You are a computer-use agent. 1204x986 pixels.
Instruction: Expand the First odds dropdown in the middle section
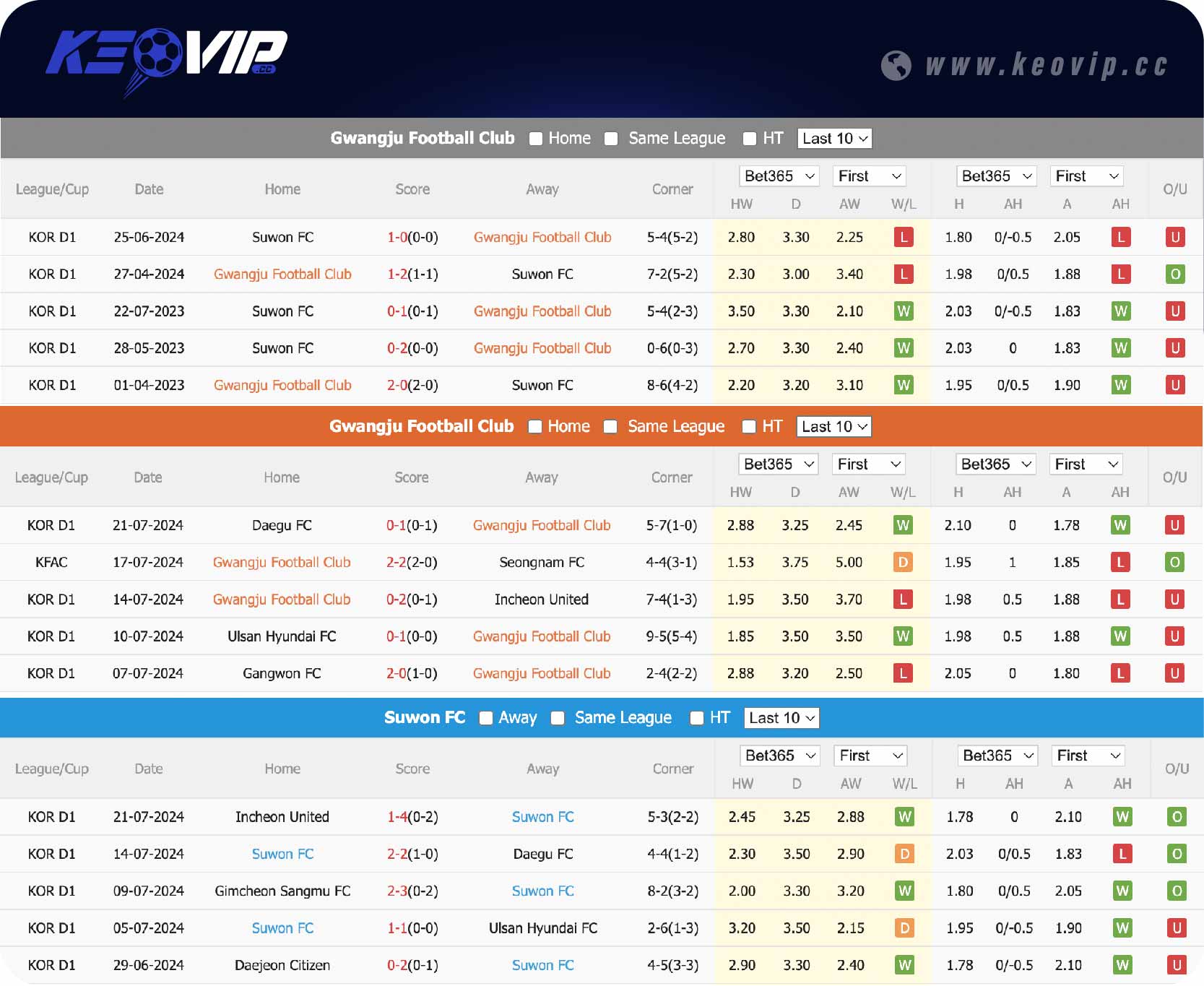(x=868, y=464)
